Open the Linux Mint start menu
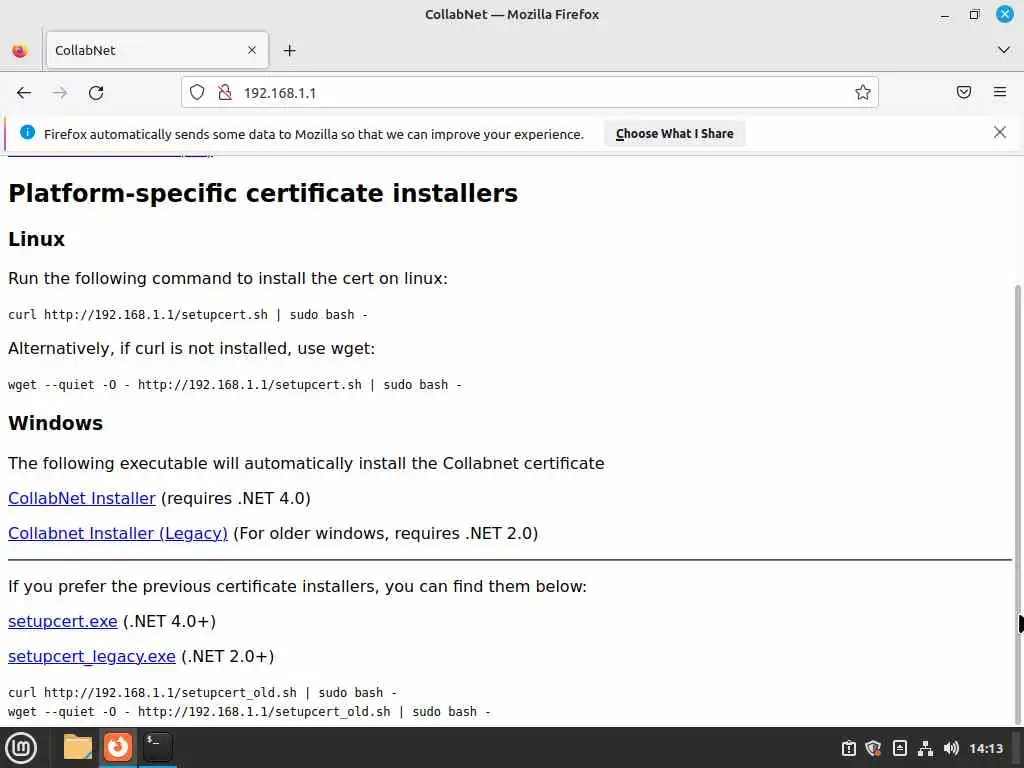 (x=22, y=748)
